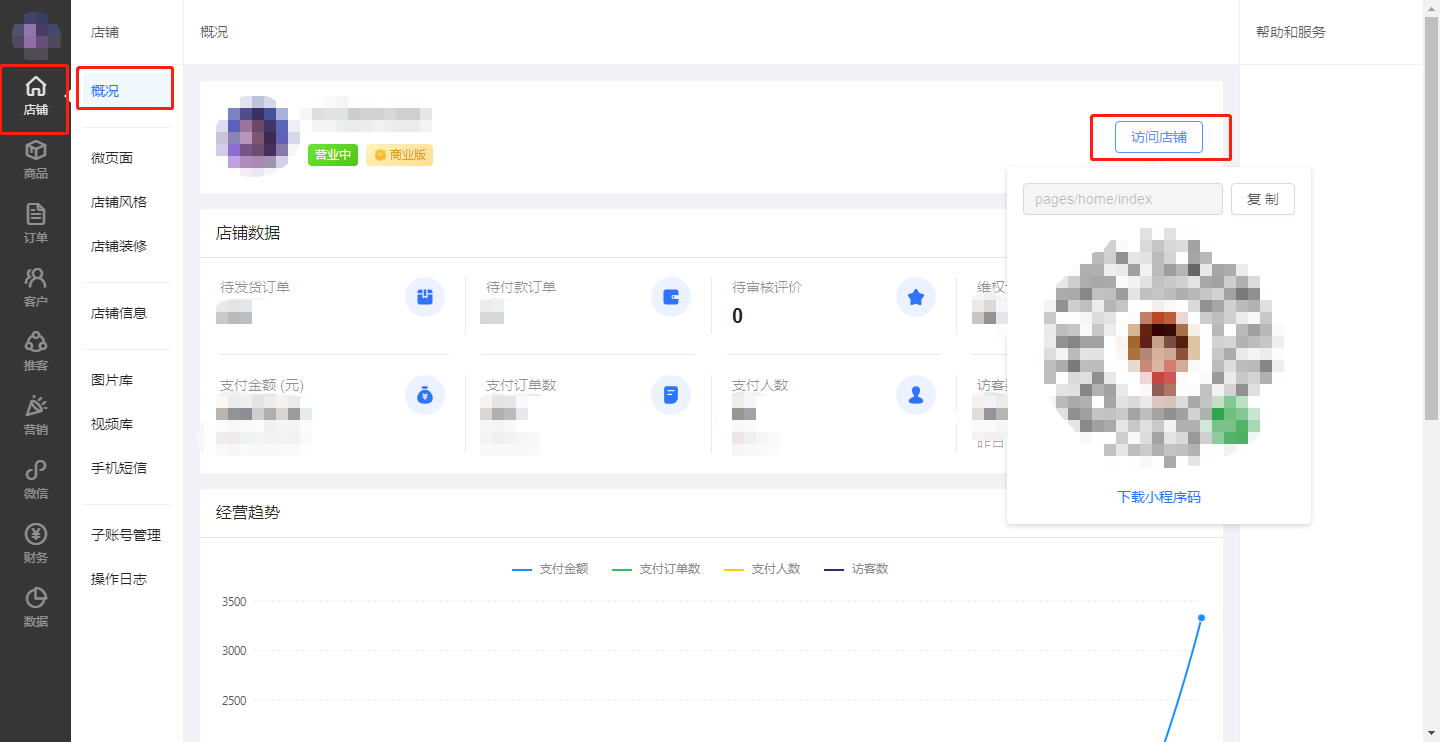Viewport: 1440px width, 742px height.
Task: Open 子账号管理 menu item
Action: tap(126, 535)
